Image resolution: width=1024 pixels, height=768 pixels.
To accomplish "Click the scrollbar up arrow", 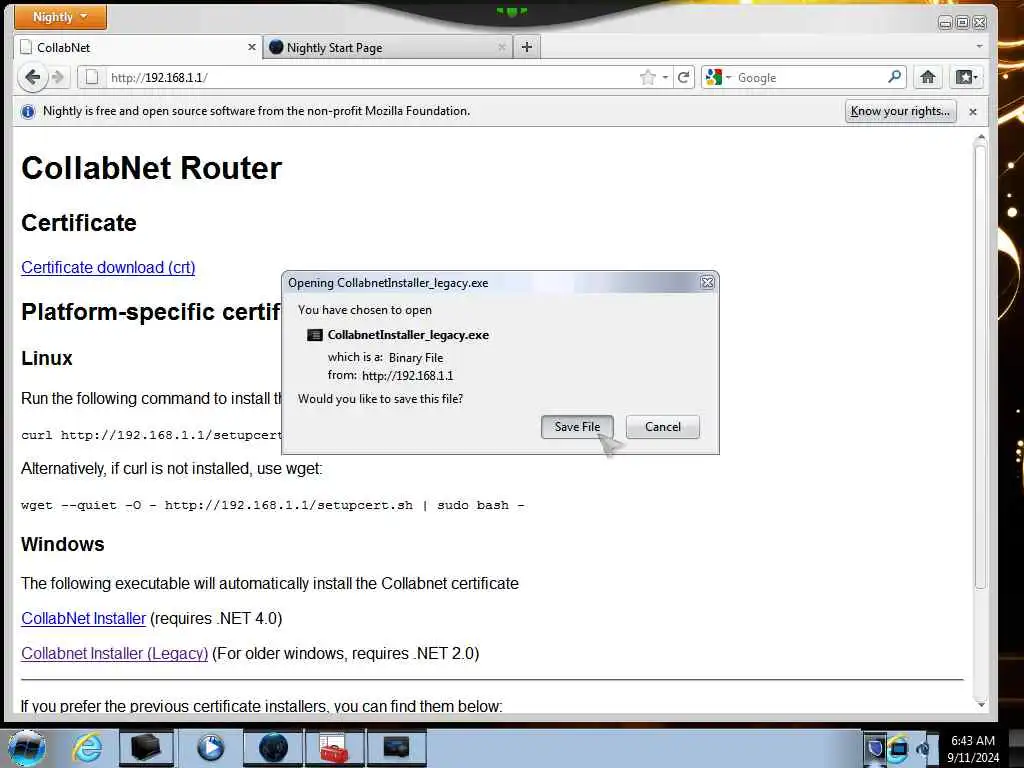I will click(980, 137).
